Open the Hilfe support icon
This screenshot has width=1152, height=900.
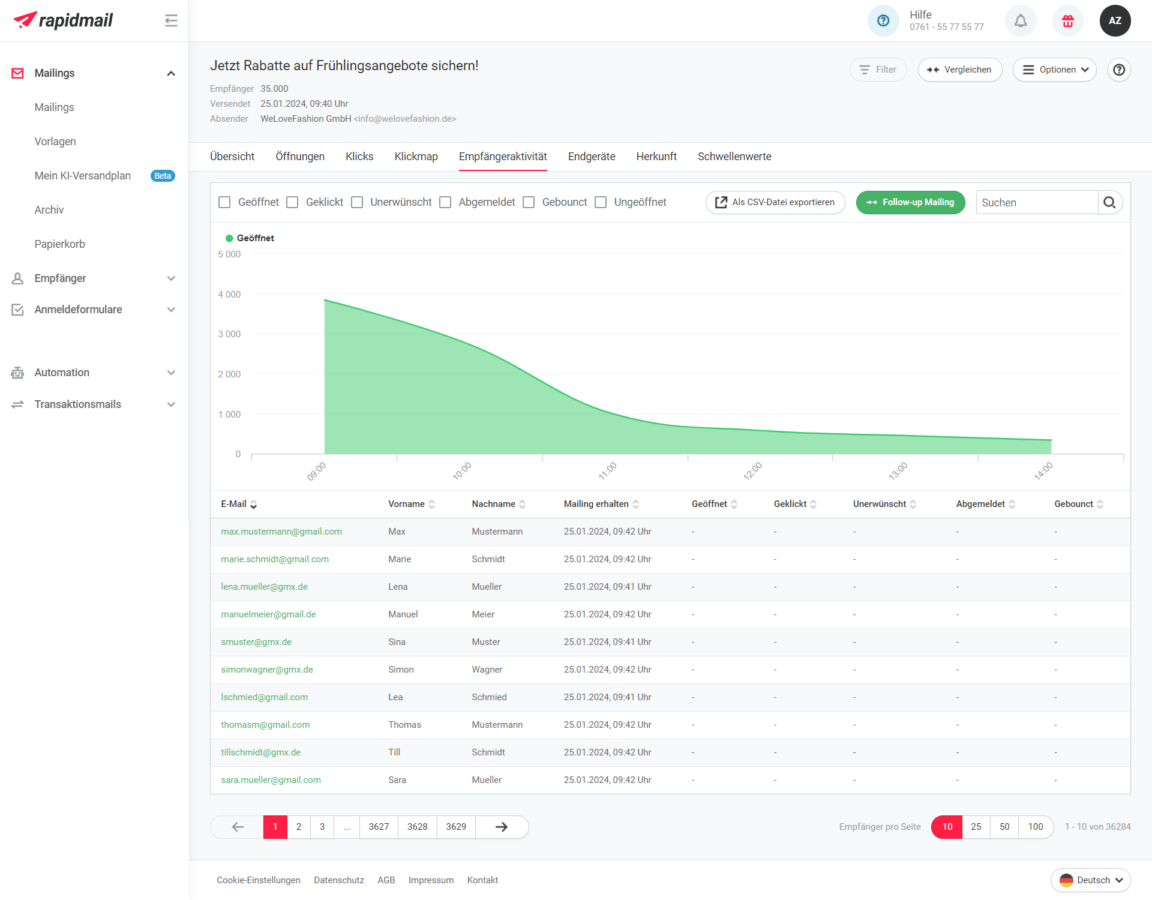883,20
